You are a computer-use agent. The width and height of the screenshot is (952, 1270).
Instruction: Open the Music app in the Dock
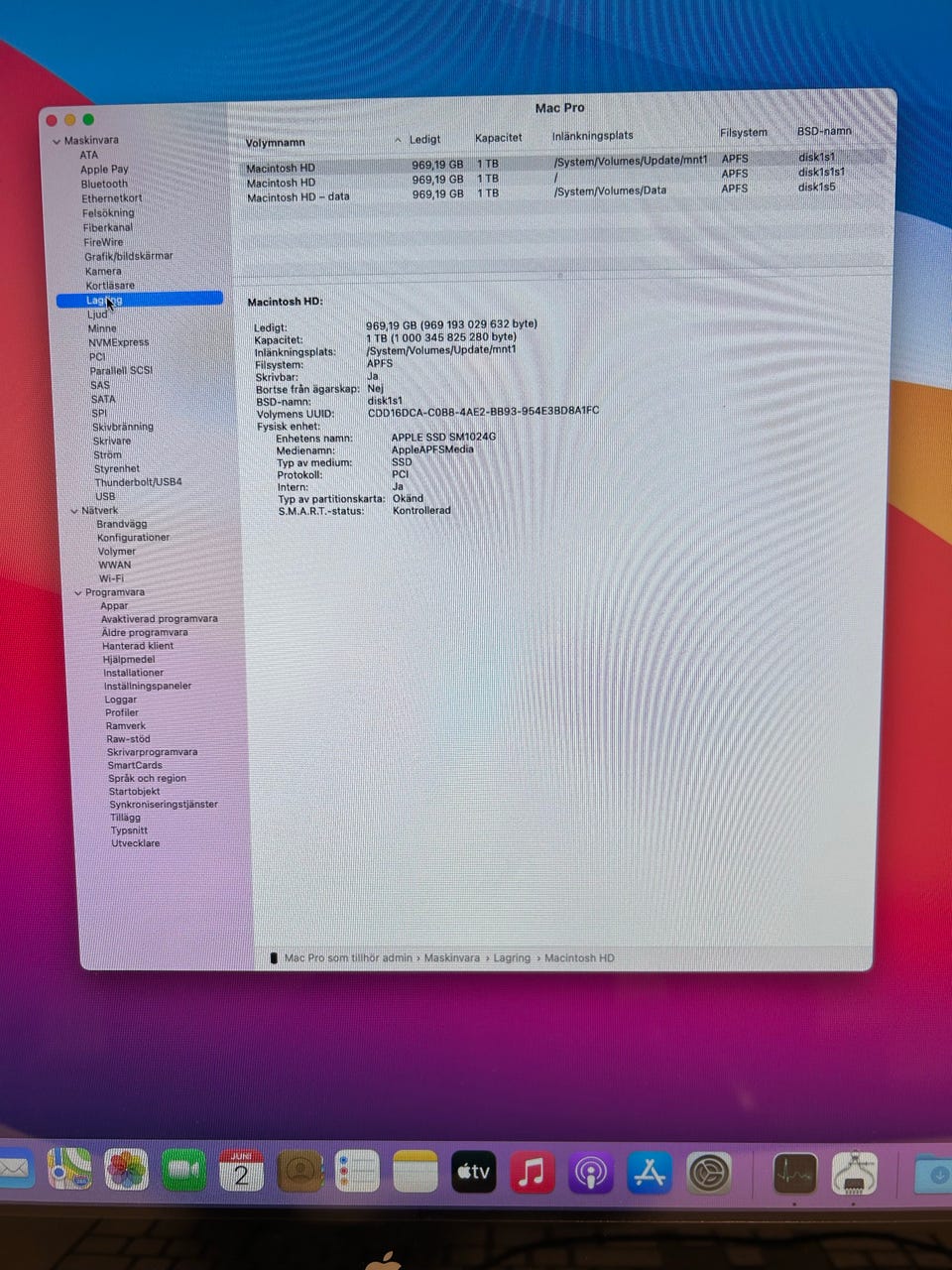(532, 1173)
